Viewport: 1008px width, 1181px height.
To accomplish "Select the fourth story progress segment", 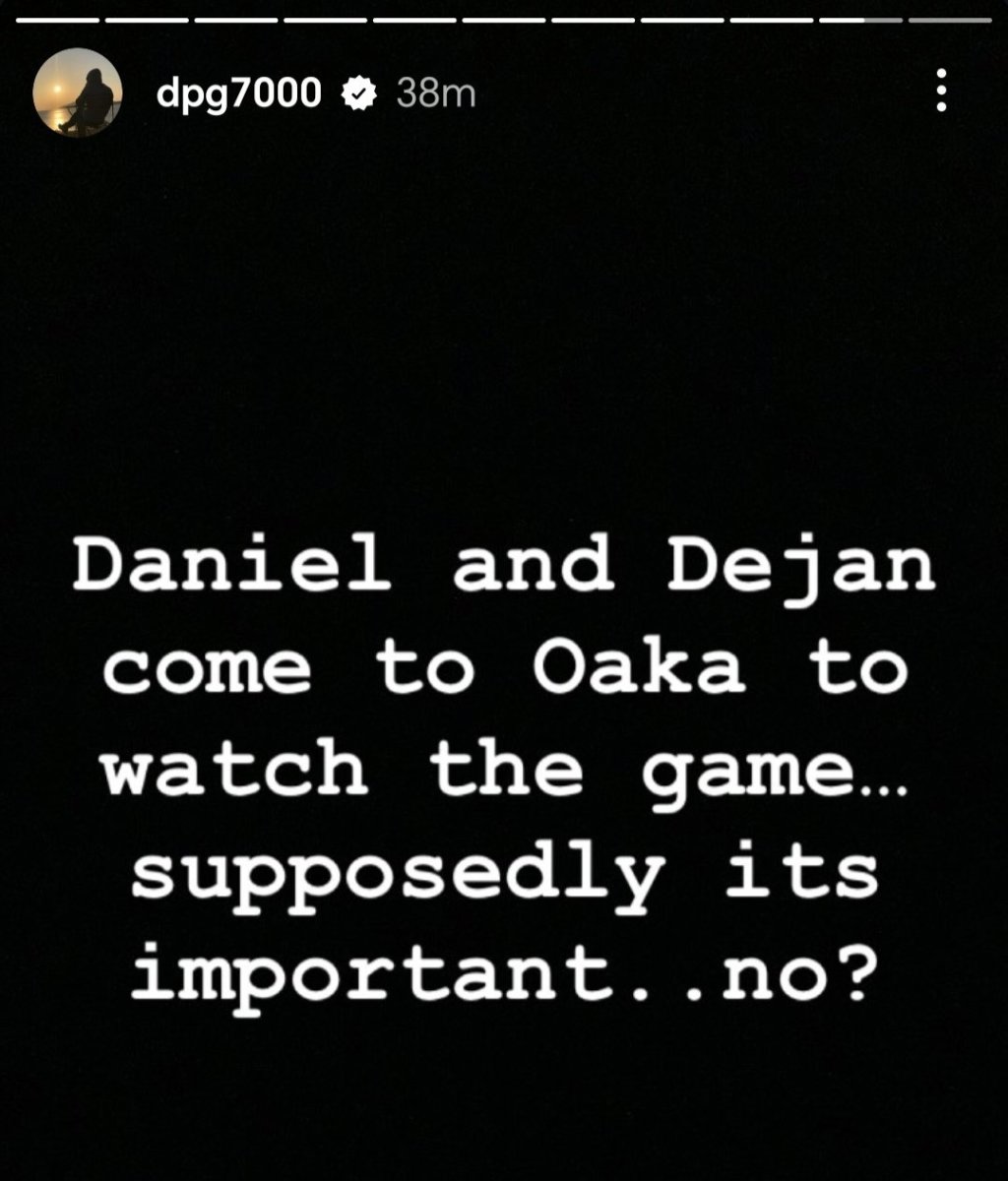I will click(x=326, y=20).
